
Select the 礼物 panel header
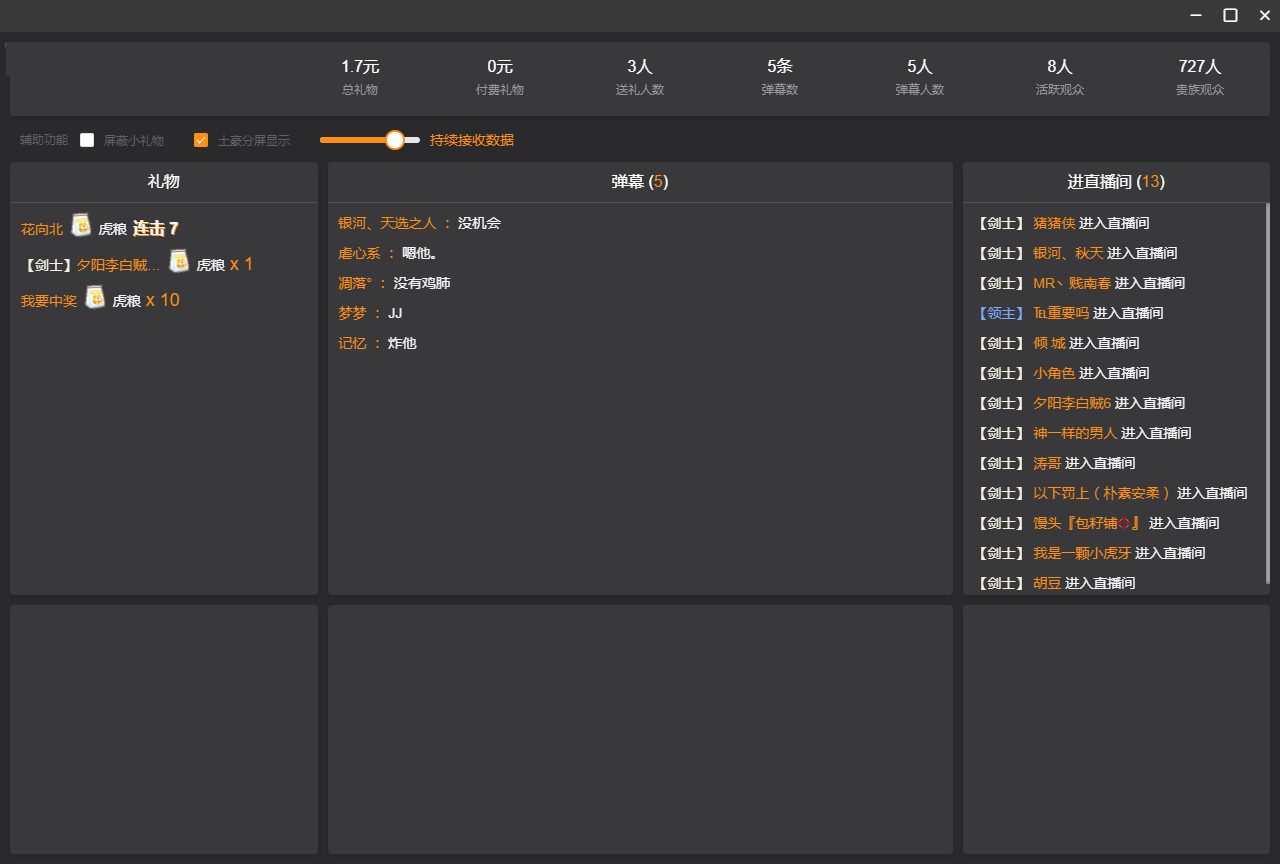(164, 182)
